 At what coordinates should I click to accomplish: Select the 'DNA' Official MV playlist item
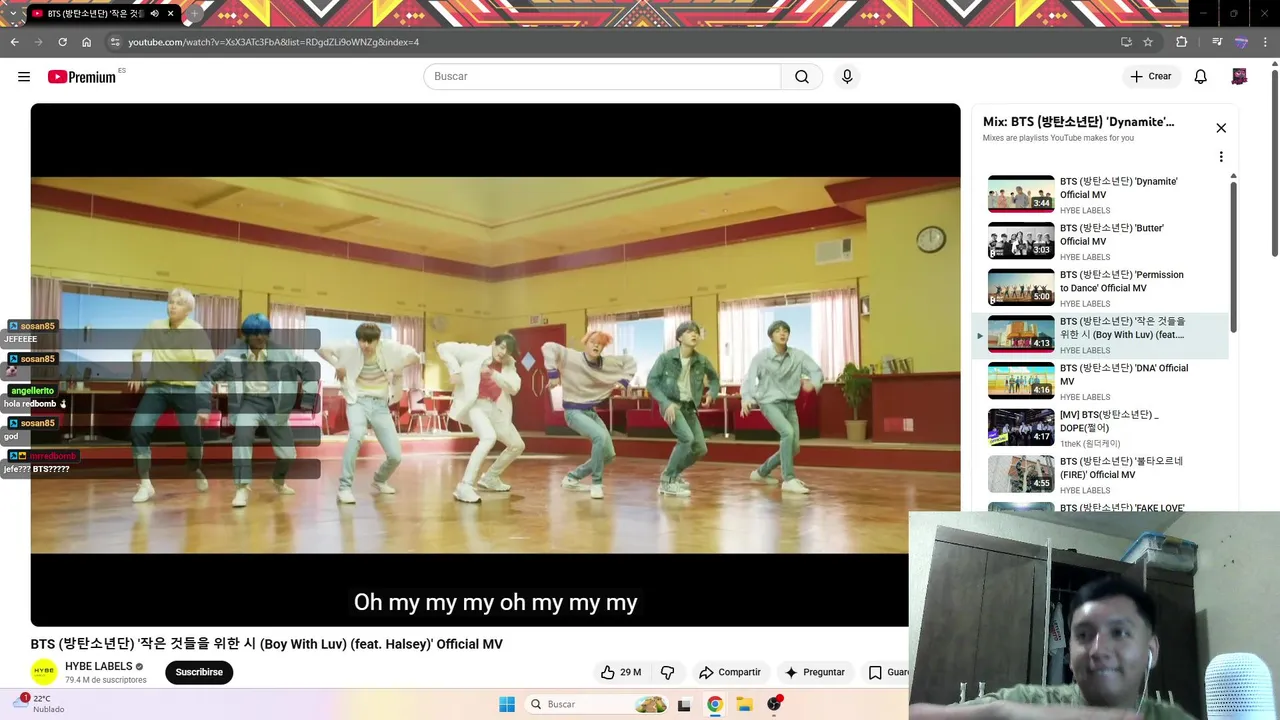coord(1100,382)
